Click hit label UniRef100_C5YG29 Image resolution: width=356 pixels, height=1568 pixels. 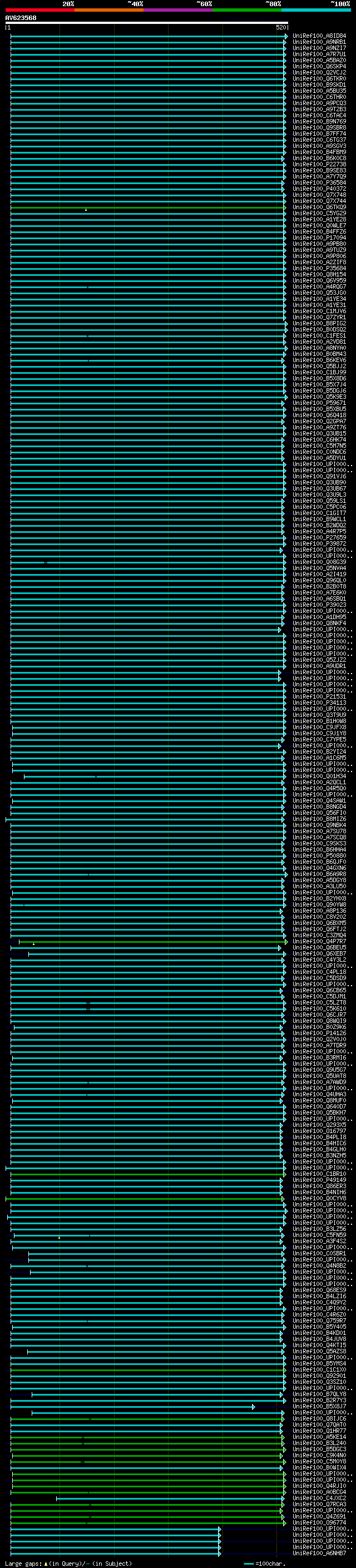pyautogui.click(x=319, y=214)
